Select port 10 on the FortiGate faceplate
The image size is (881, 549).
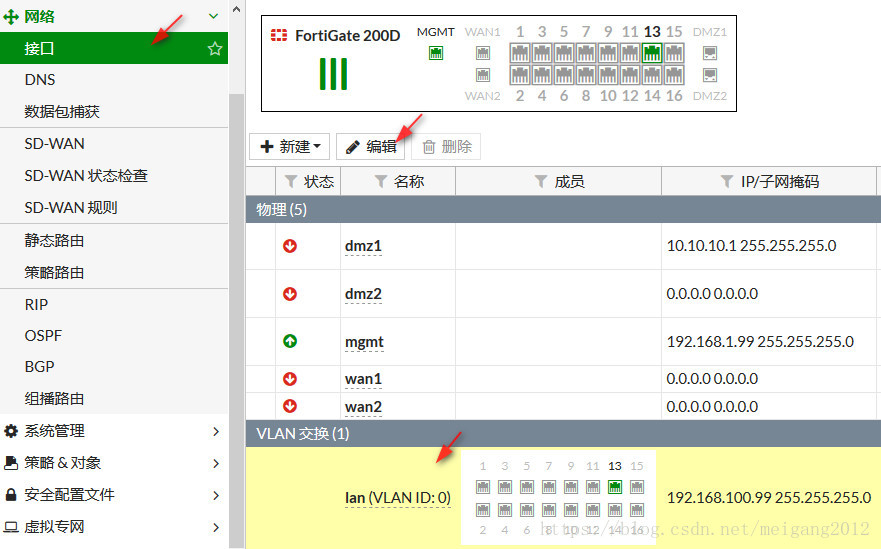pos(608,75)
